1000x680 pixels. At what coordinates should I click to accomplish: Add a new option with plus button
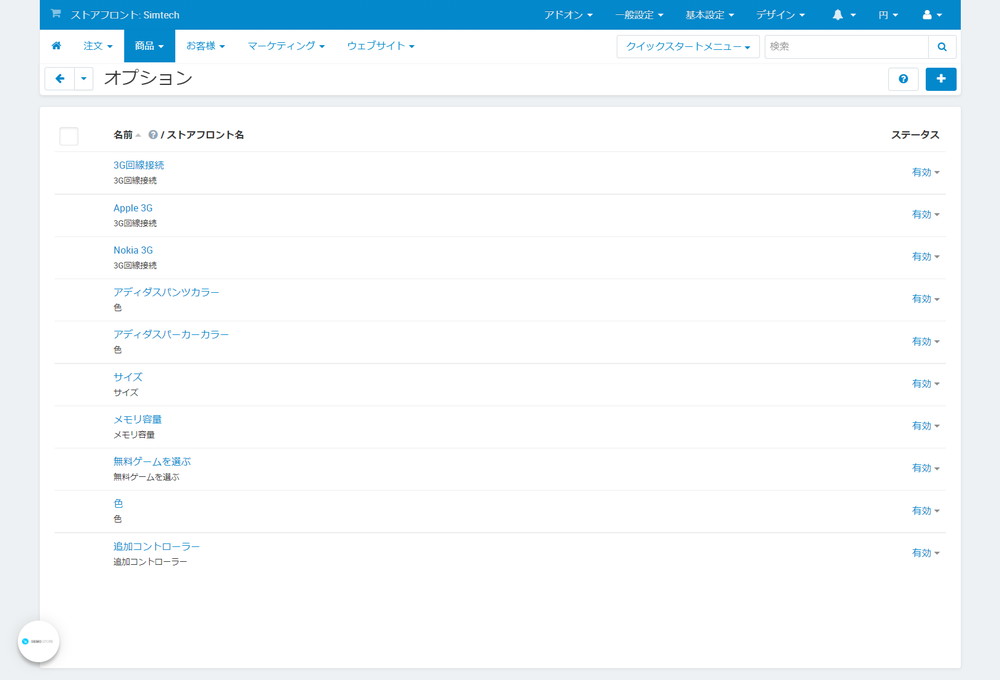[941, 79]
